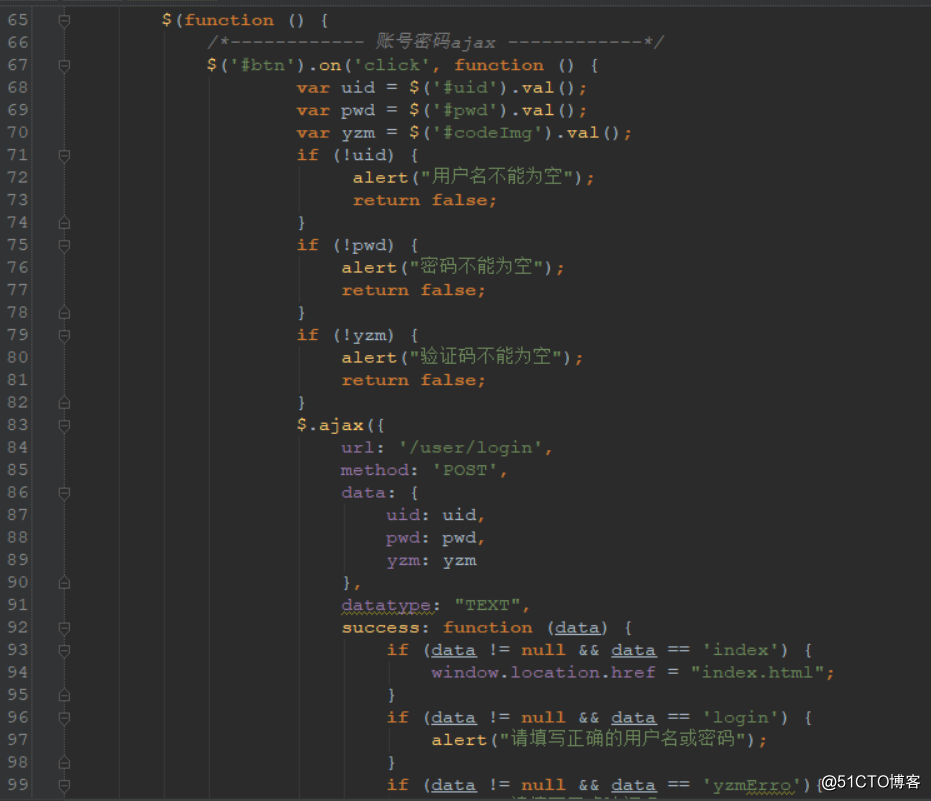The height and width of the screenshot is (801, 931).
Task: Click the "请填写正确的用户名或密码" alert message
Action: pyautogui.click(x=623, y=739)
